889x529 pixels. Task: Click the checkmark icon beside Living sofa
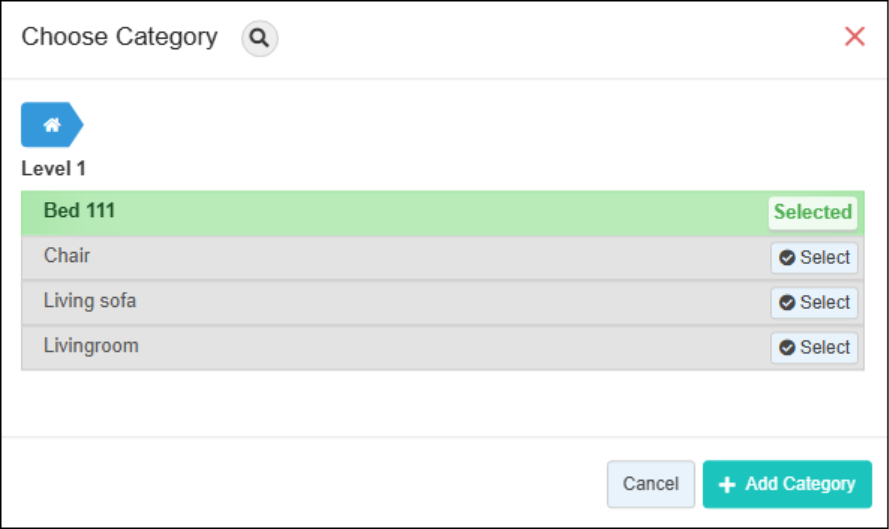tap(787, 303)
